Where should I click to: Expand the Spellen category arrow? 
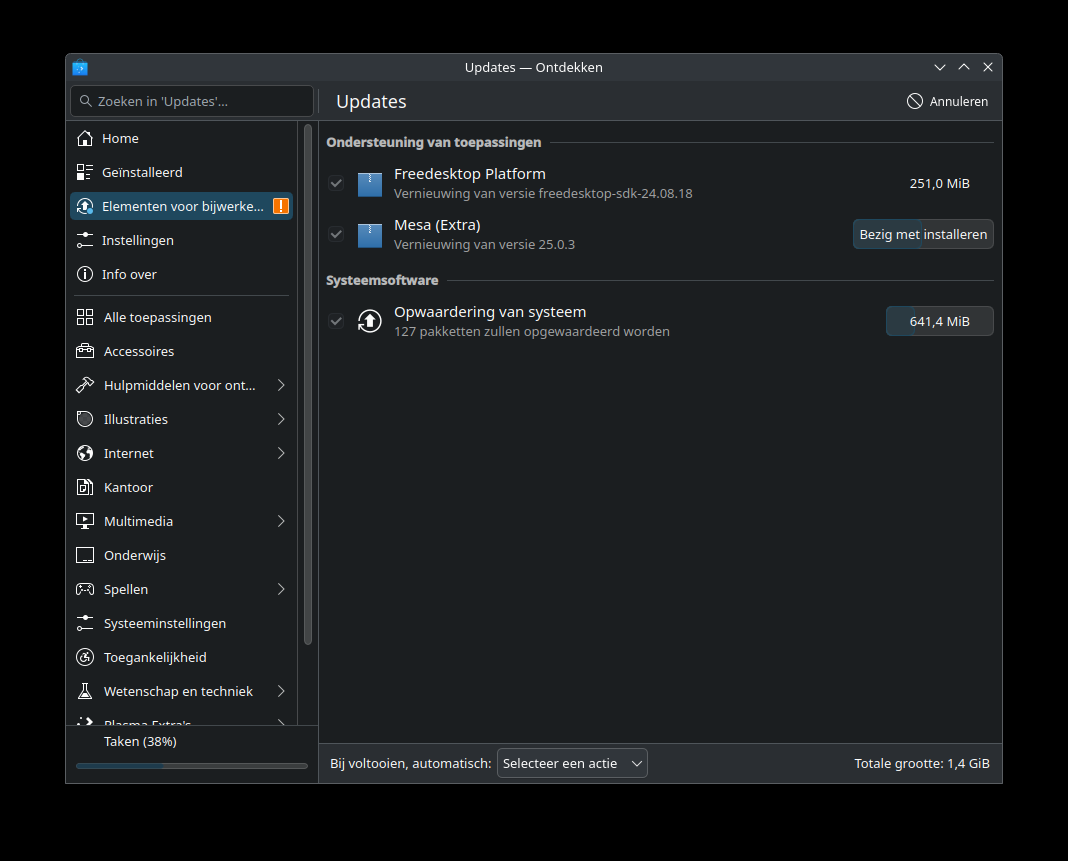point(281,590)
